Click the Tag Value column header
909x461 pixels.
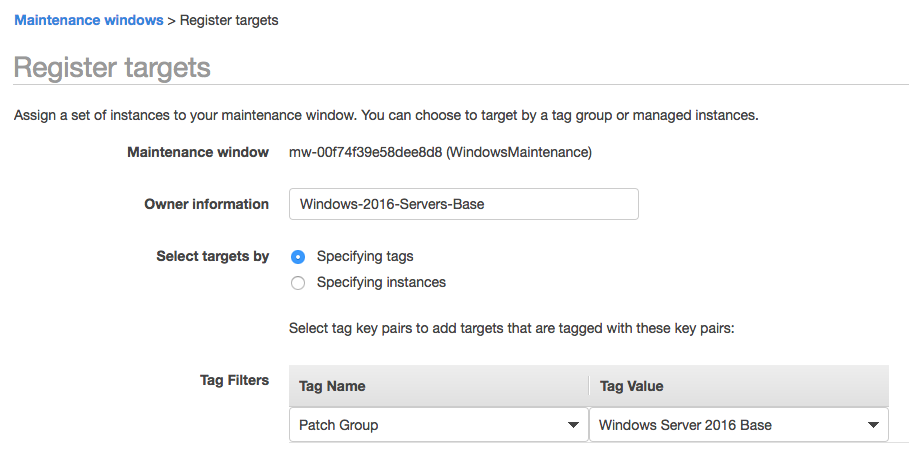coord(631,386)
